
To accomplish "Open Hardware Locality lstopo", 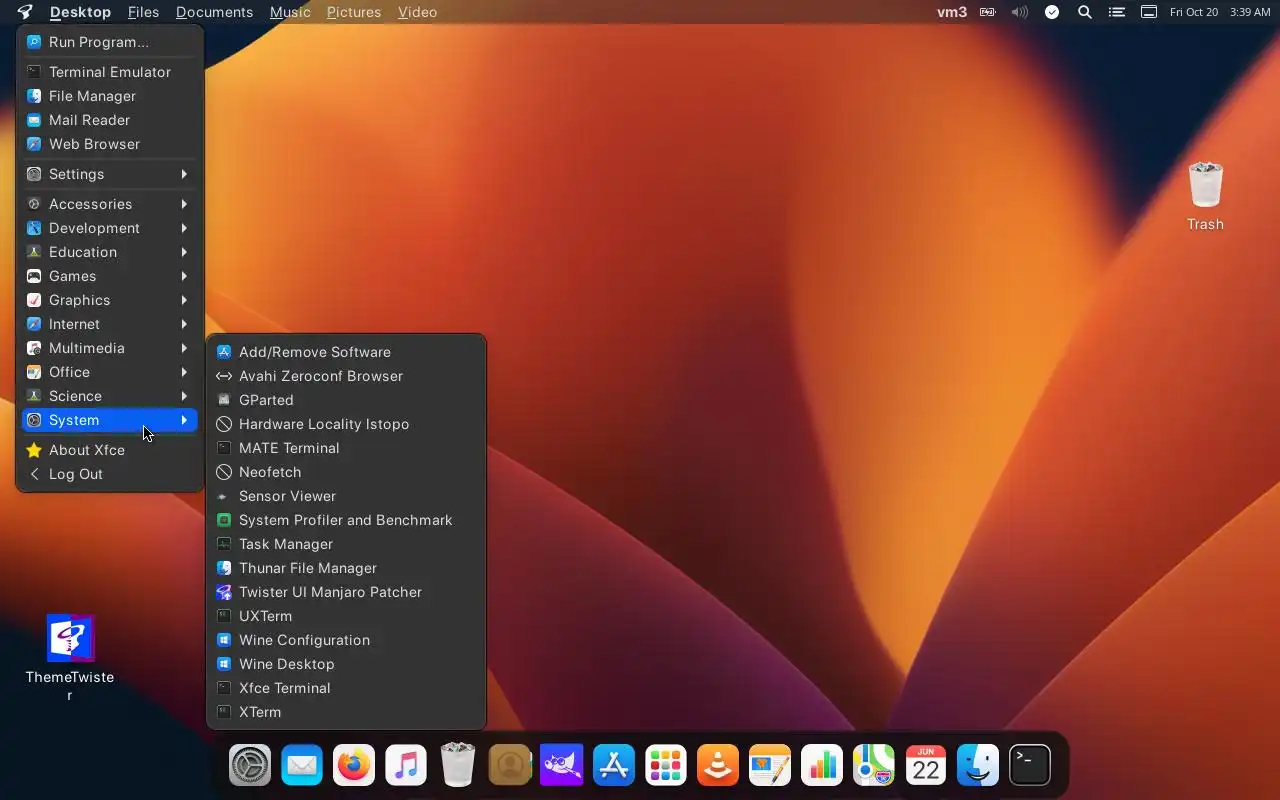I will [346, 424].
